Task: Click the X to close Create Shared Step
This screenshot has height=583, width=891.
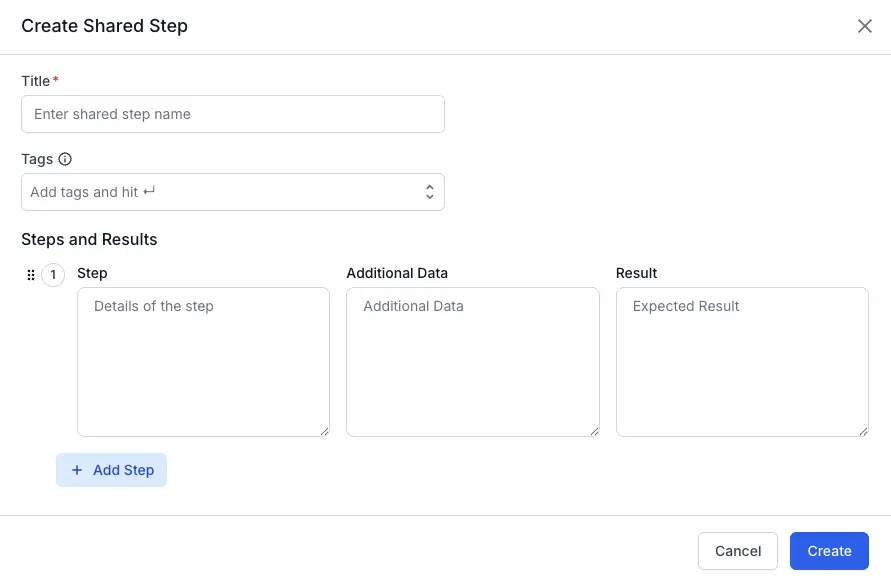Action: [x=864, y=26]
